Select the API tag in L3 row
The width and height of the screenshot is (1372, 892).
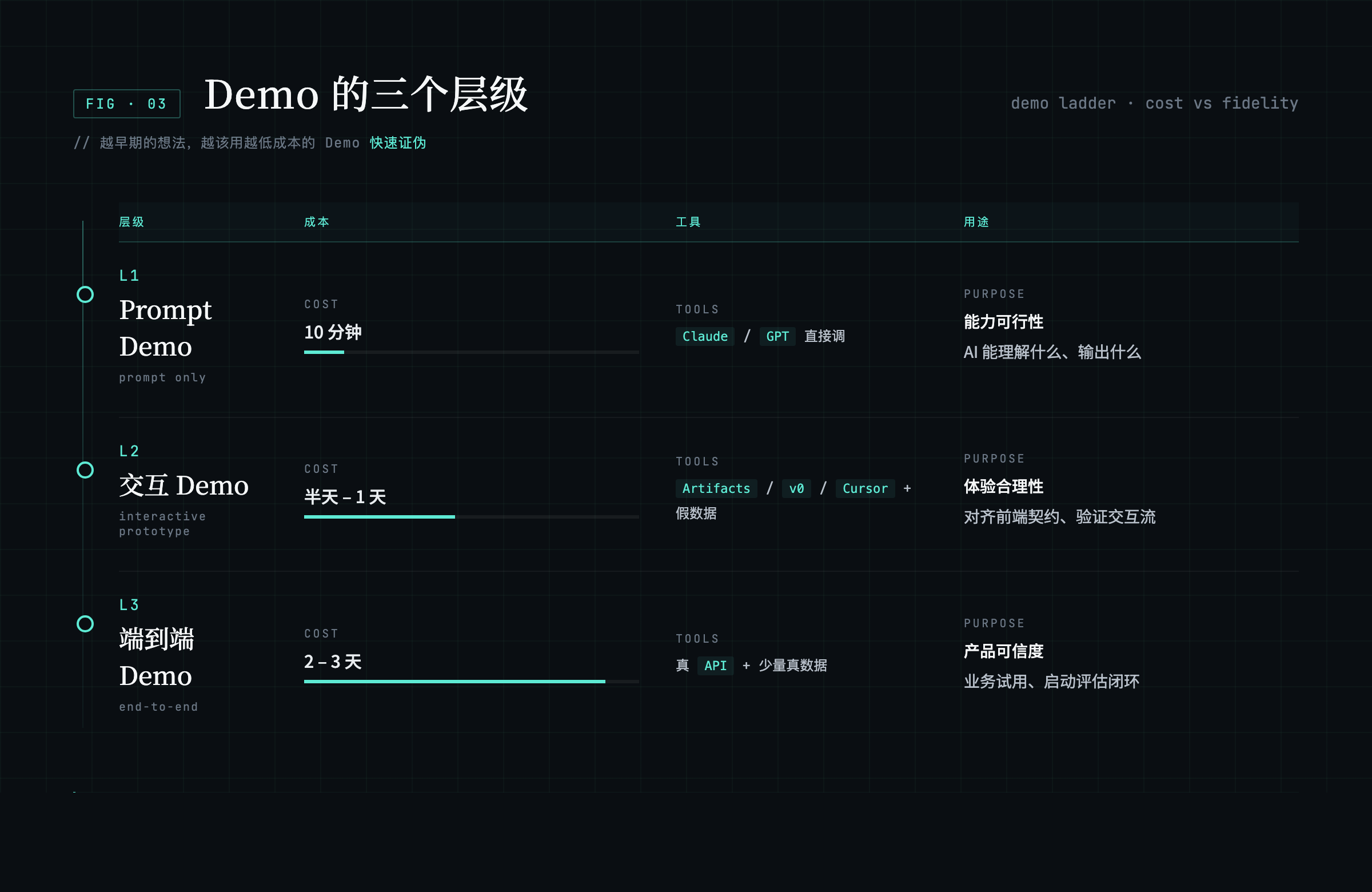click(715, 666)
